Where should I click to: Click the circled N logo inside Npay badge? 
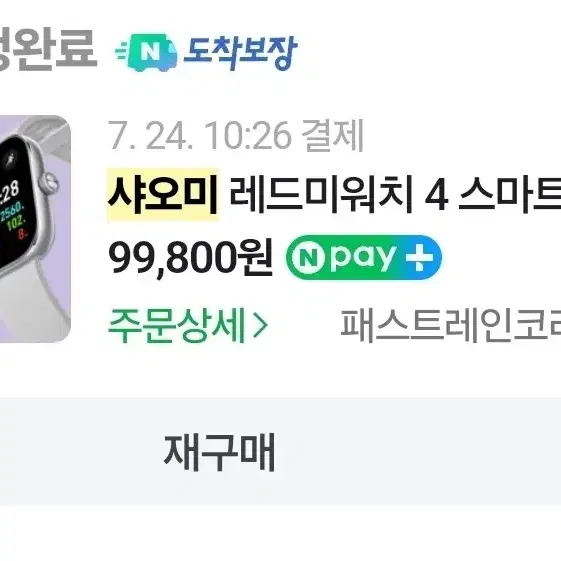(x=308, y=257)
